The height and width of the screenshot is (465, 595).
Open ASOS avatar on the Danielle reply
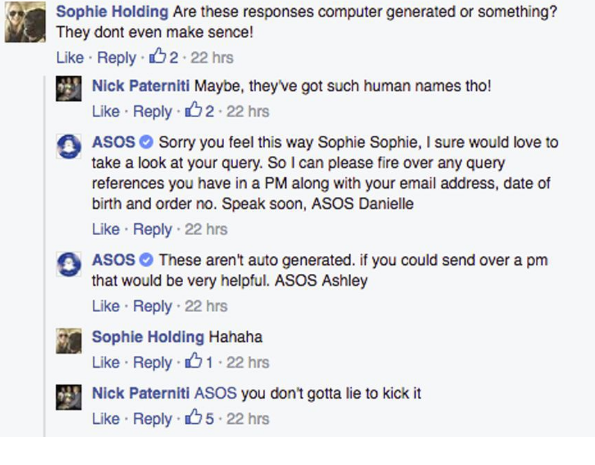tap(69, 147)
